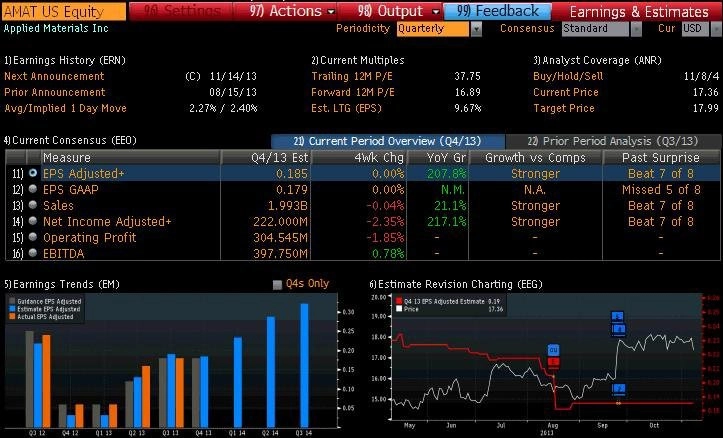Image resolution: width=723 pixels, height=438 pixels.
Task: Click the 4Wk Chg column header
Action: [x=360, y=158]
